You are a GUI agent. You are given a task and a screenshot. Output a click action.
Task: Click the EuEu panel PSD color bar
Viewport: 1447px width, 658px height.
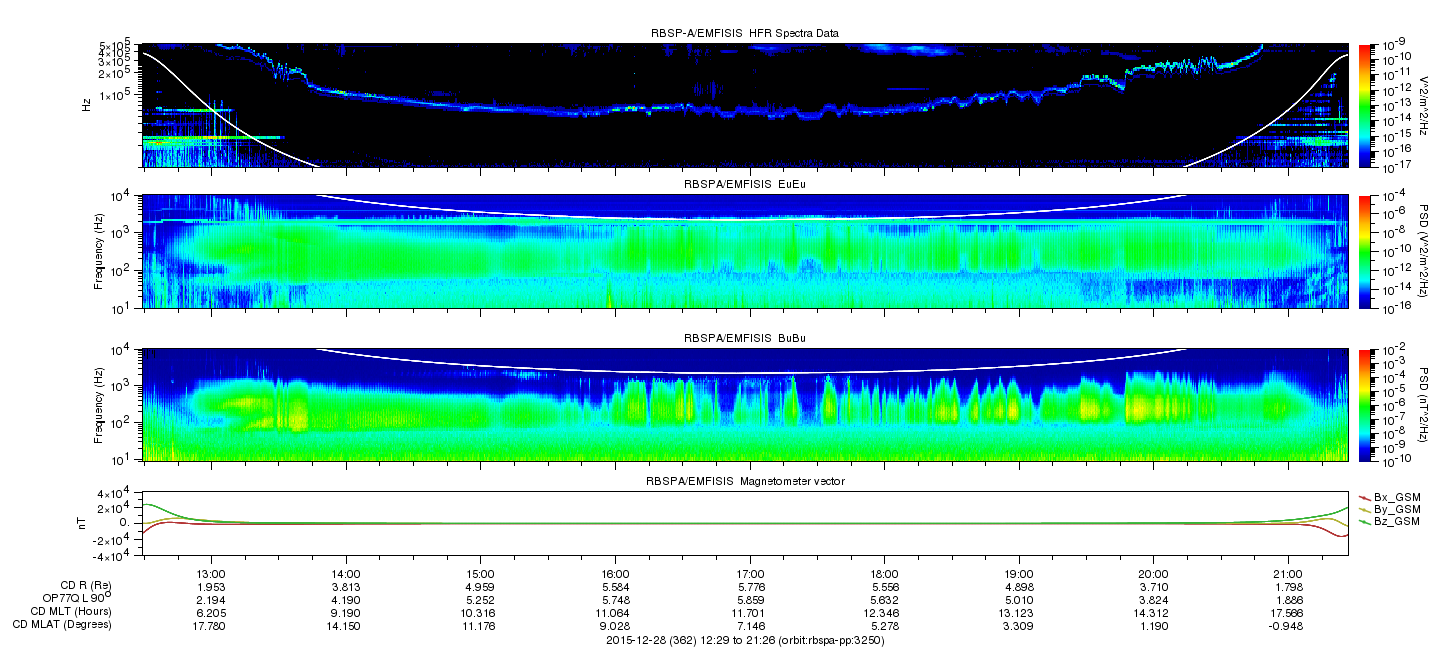[1365, 251]
